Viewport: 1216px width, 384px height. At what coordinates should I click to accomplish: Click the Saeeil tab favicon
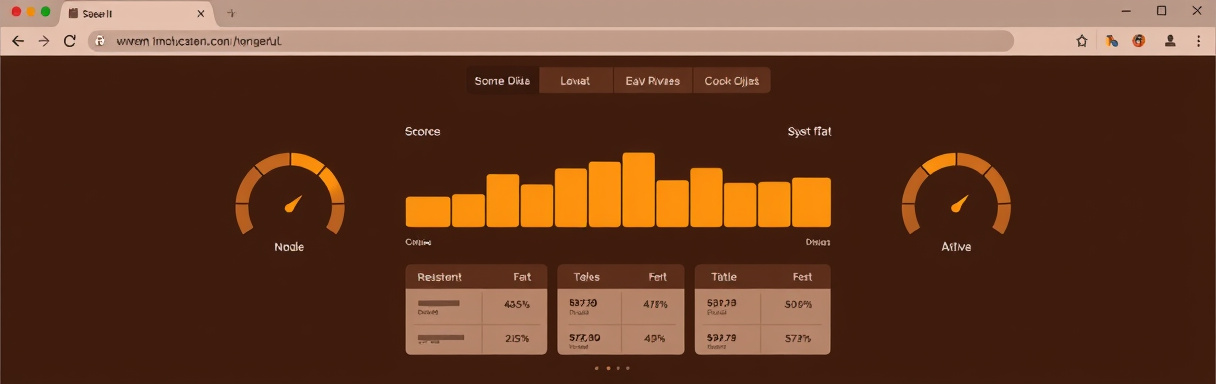(x=73, y=14)
